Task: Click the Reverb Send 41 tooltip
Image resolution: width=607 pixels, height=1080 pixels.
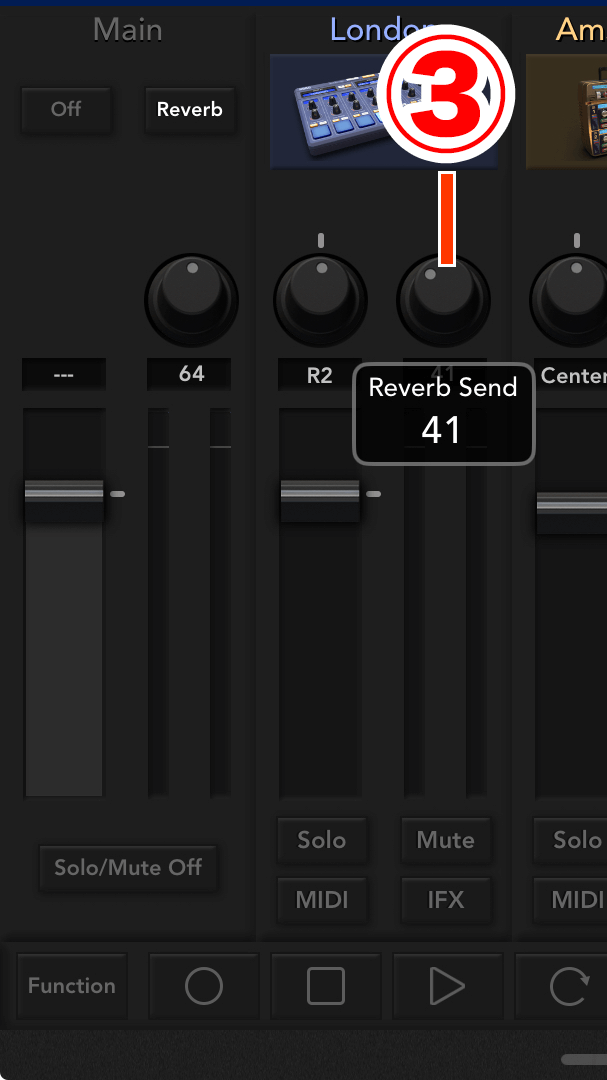Action: pyautogui.click(x=444, y=414)
